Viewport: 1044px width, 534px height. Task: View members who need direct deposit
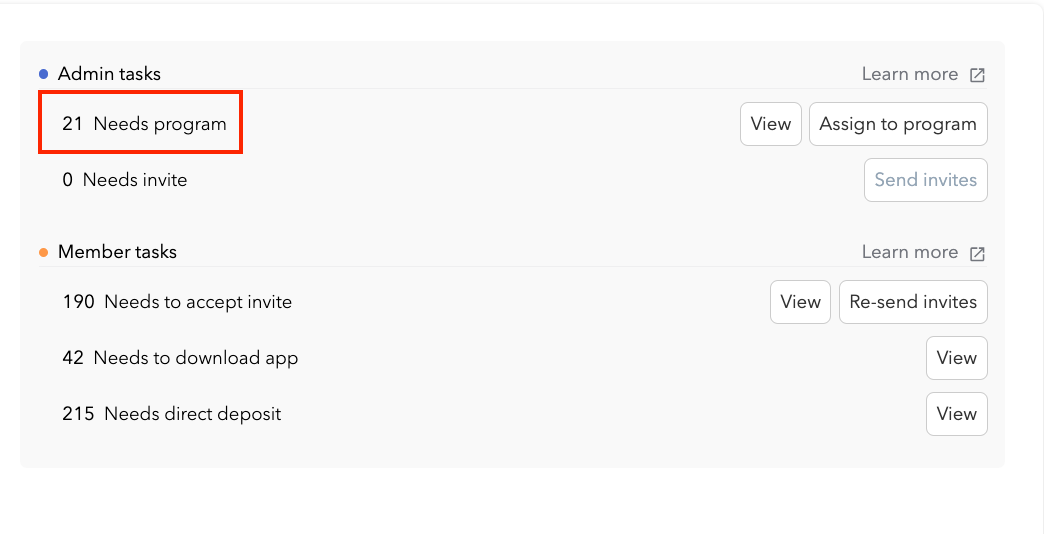[x=956, y=414]
